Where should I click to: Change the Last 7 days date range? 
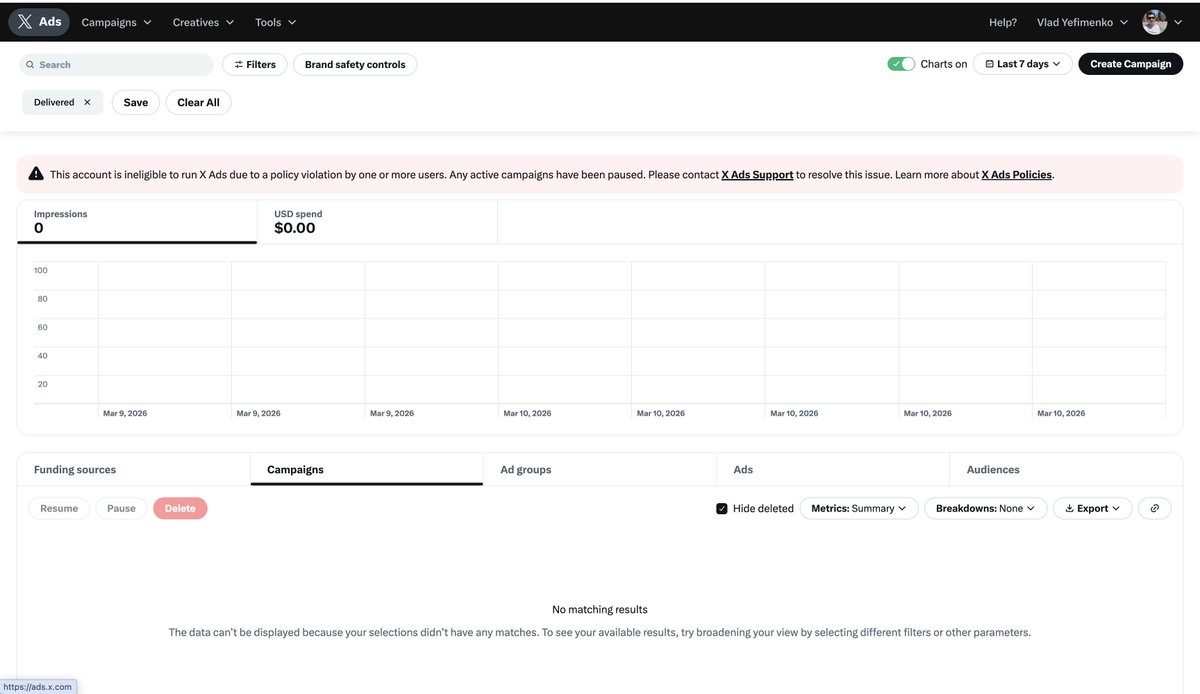coord(1023,64)
